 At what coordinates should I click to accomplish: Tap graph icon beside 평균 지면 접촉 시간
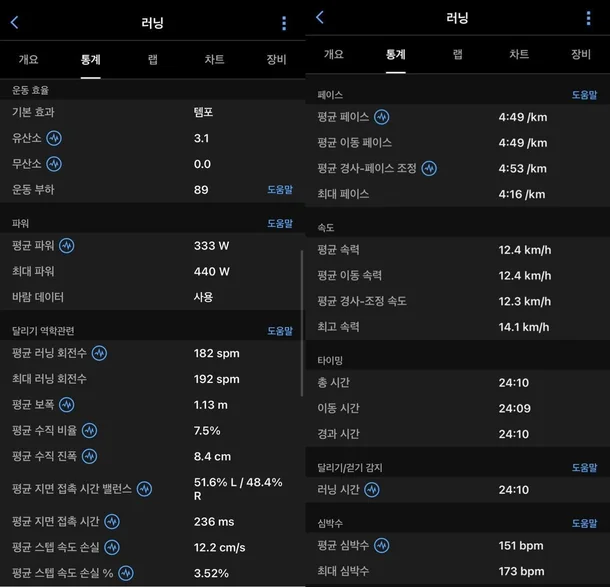point(112,521)
